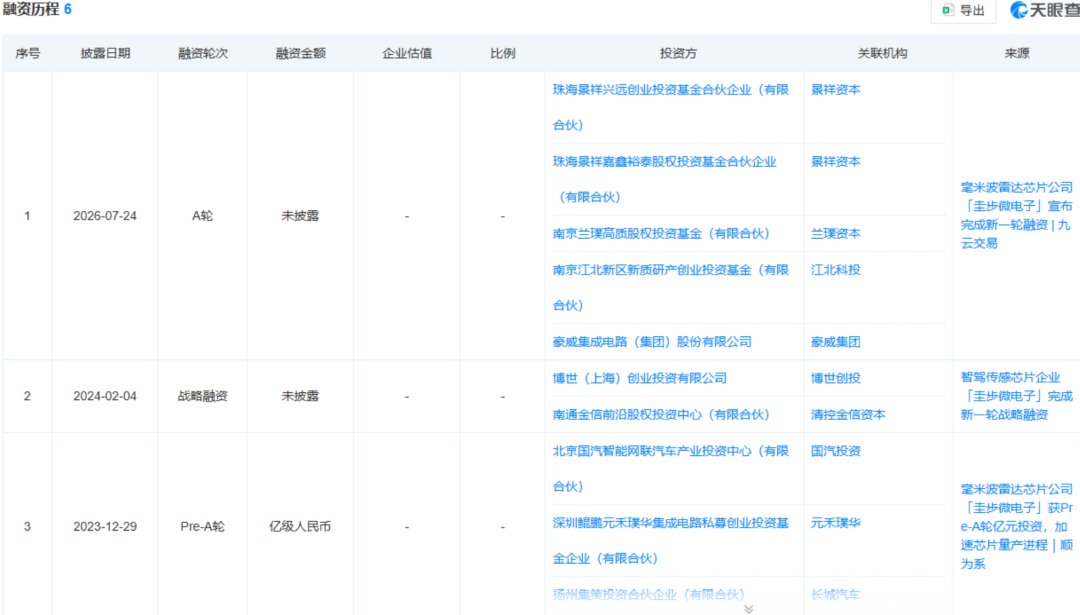Click the 关联机构 column header
Image resolution: width=1080 pixels, height=615 pixels.
click(x=882, y=53)
